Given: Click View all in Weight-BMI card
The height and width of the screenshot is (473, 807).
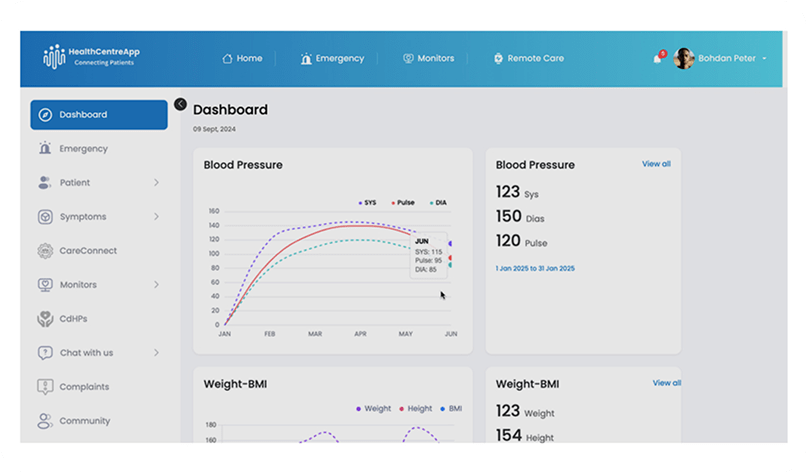Looking at the screenshot, I should 666,383.
